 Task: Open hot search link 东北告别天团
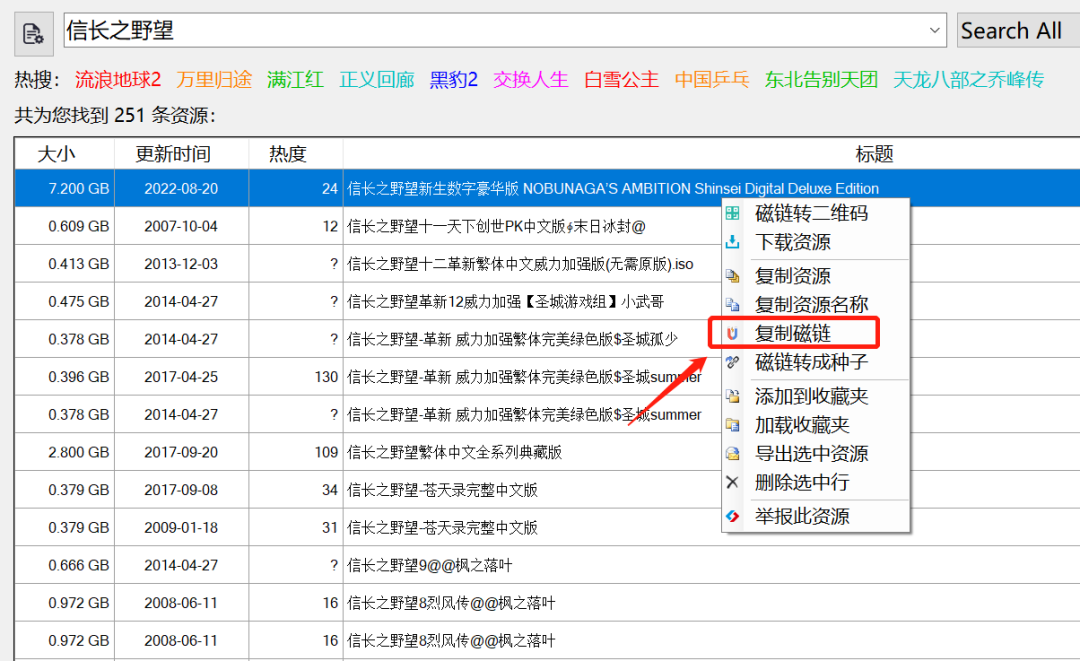(821, 80)
